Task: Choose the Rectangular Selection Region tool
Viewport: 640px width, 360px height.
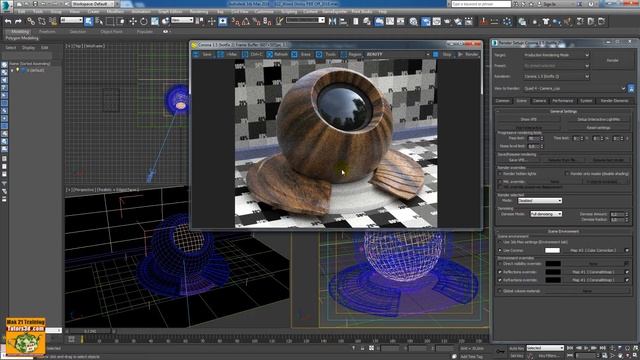Action: [110, 21]
